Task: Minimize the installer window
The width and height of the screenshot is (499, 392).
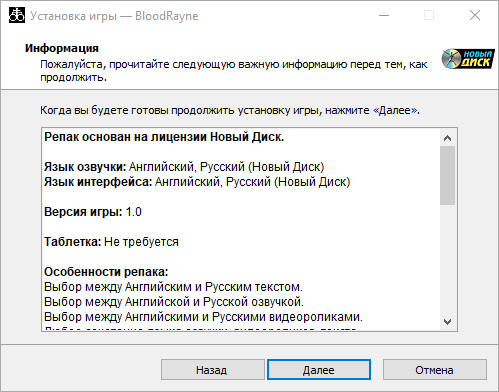Action: point(384,15)
